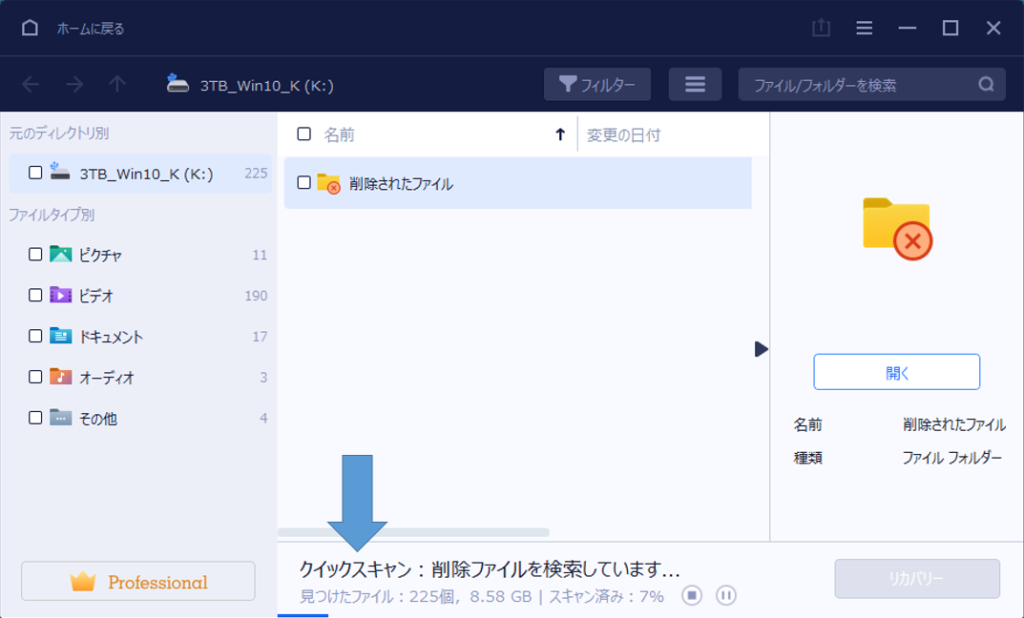1024x618 pixels.
Task: Open the フィルター (filter) tool
Action: click(x=597, y=84)
